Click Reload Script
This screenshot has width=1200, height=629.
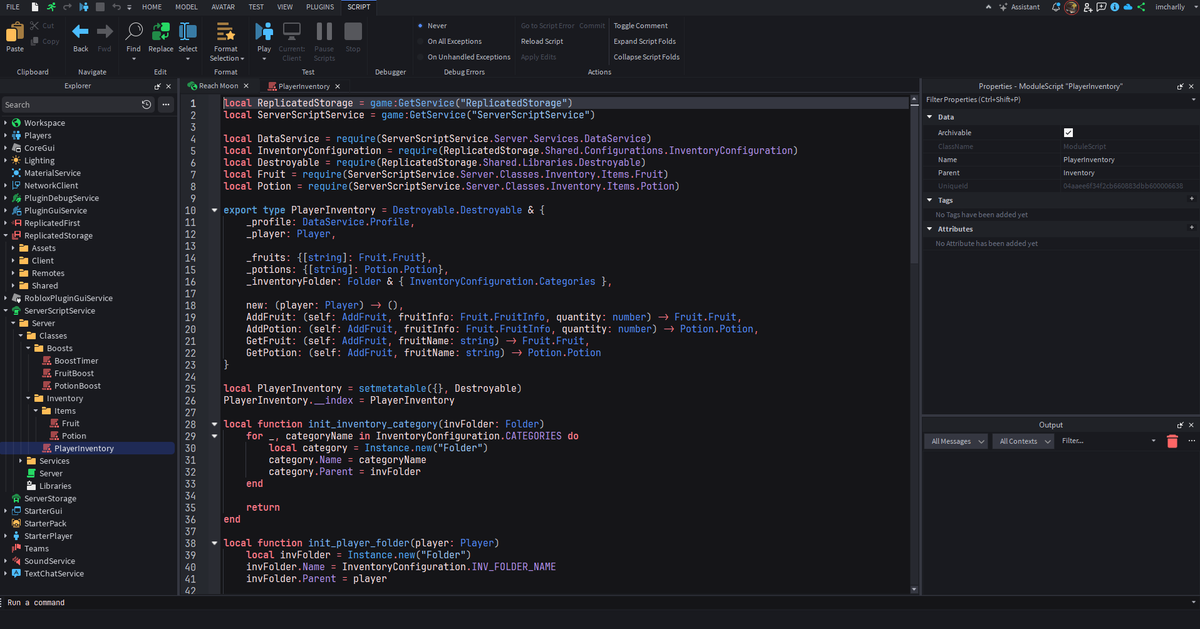[542, 41]
